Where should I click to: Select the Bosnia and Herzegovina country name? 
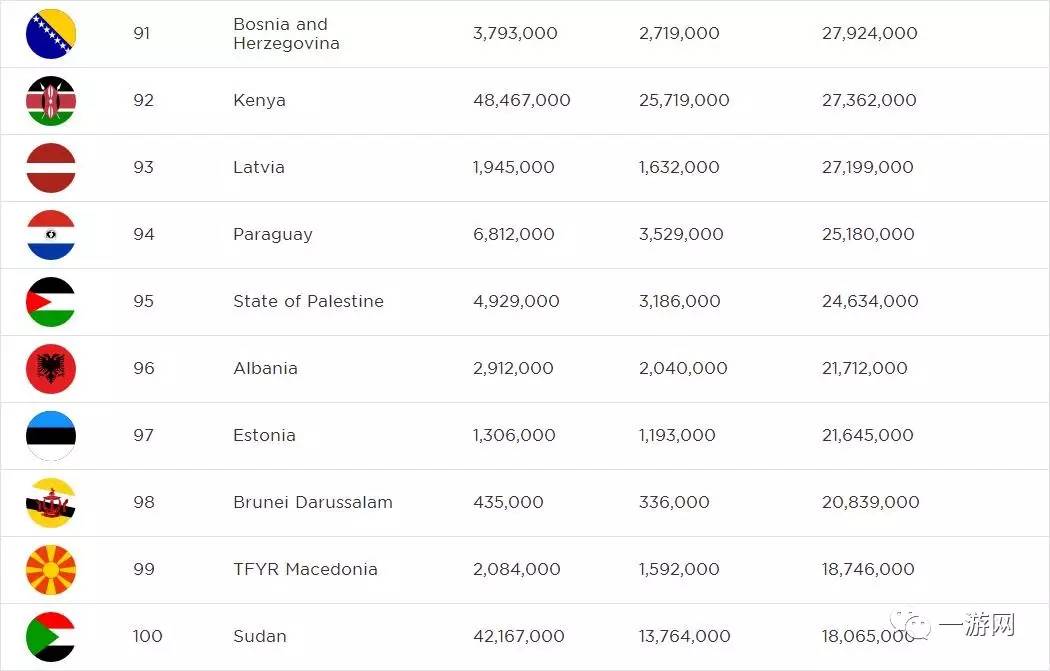click(x=286, y=34)
